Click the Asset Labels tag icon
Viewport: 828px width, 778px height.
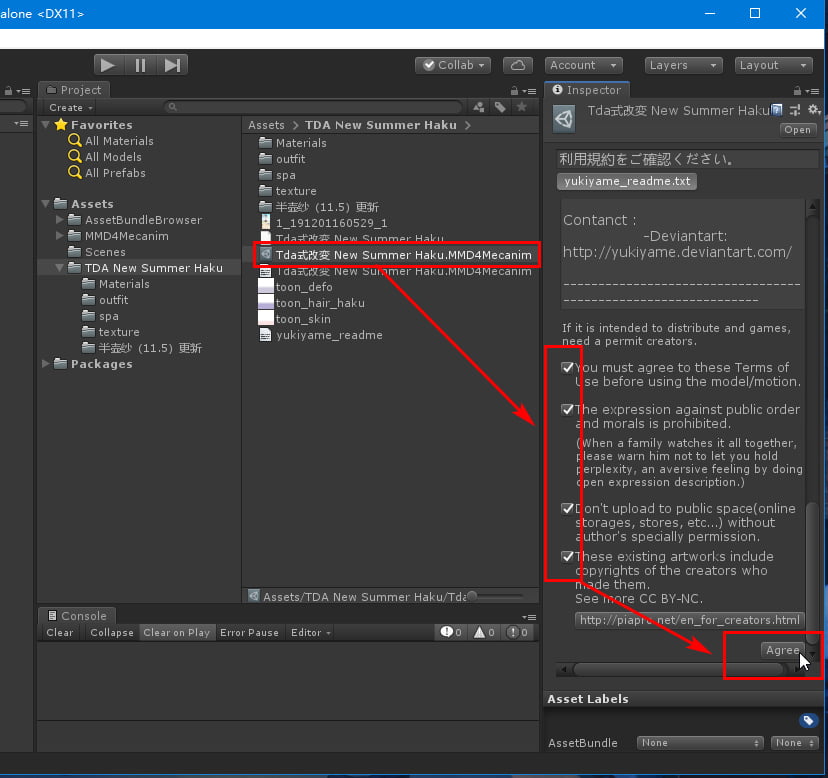(808, 720)
